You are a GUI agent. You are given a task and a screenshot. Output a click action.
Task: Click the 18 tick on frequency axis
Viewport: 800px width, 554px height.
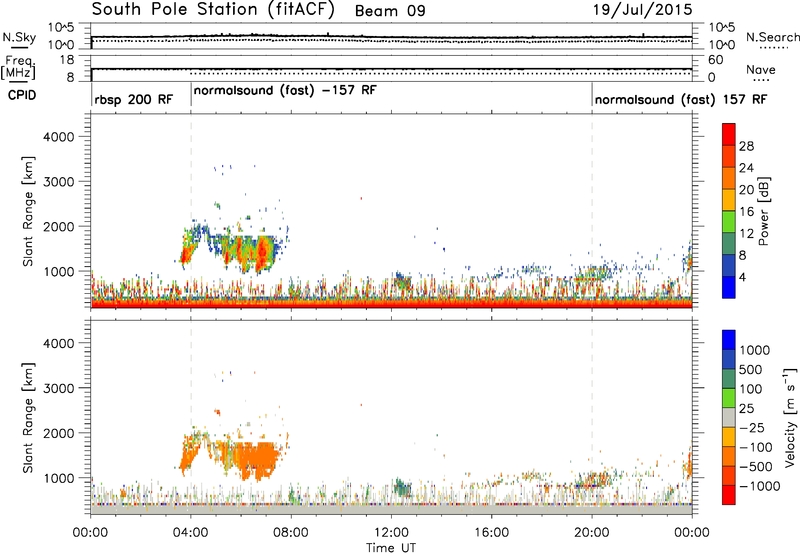pyautogui.click(x=67, y=60)
